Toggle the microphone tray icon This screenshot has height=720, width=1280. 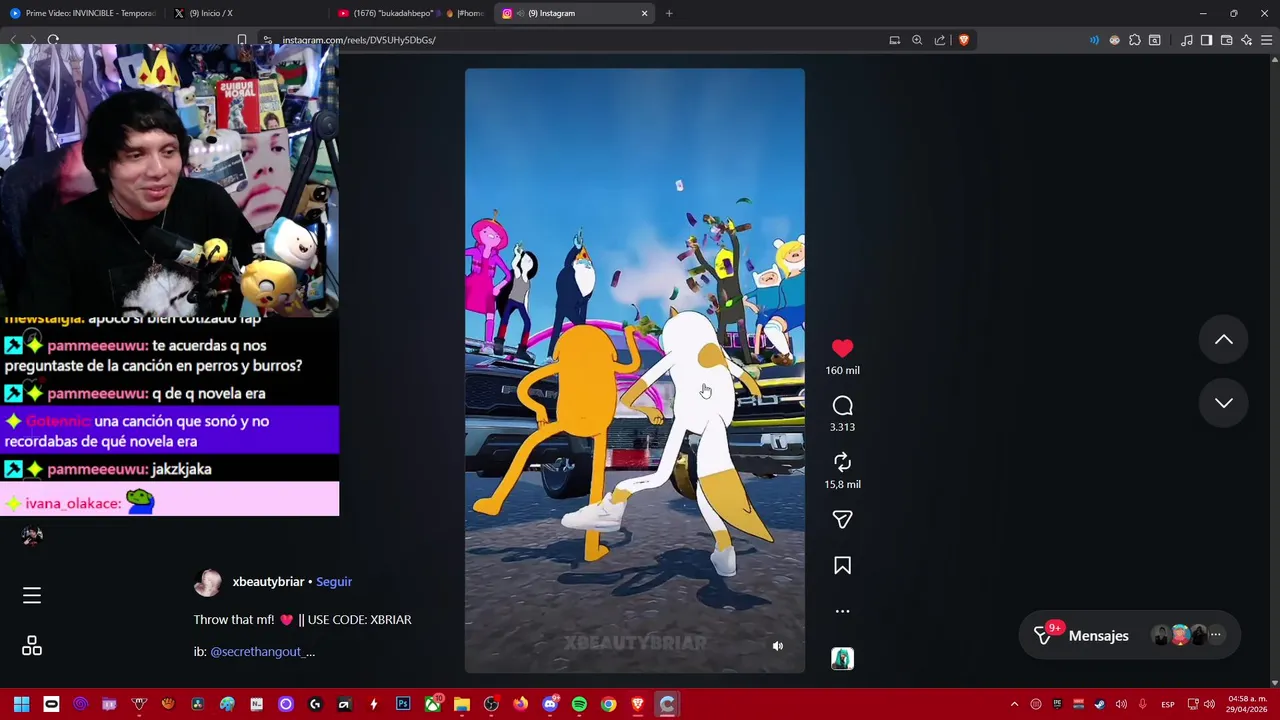coord(1142,704)
